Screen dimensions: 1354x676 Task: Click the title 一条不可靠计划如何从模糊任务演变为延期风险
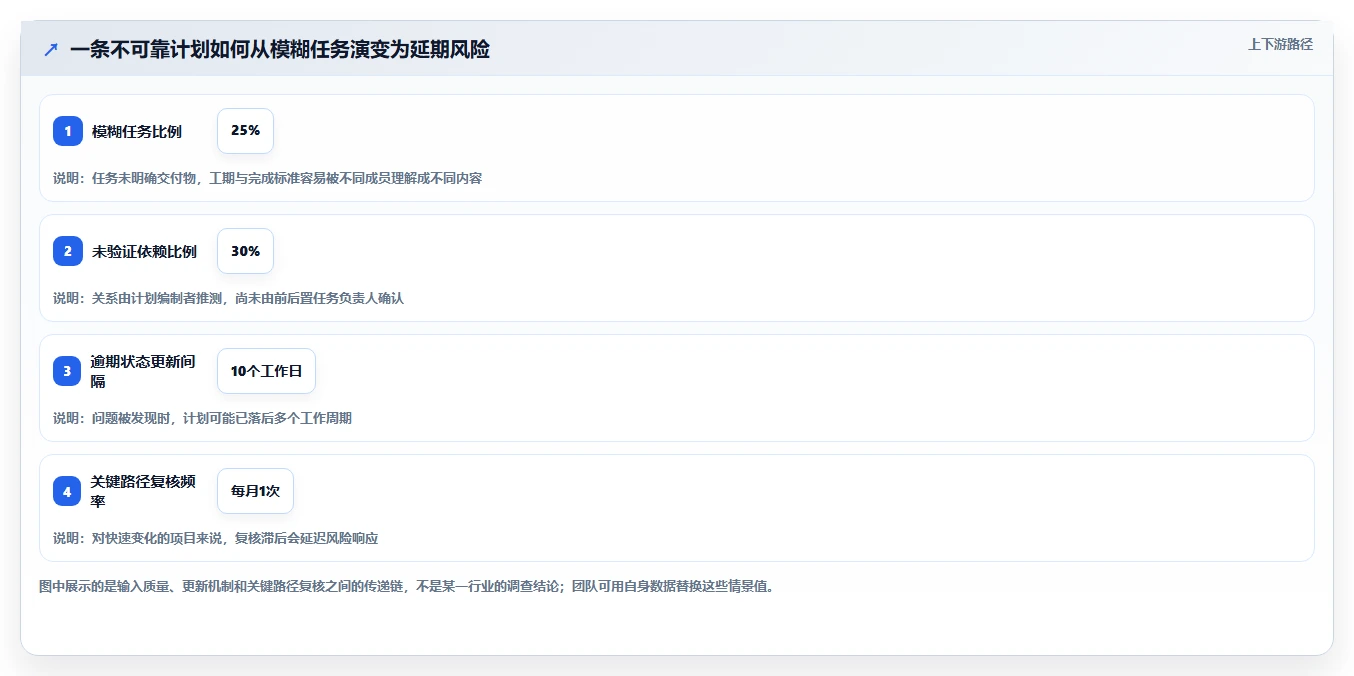(280, 50)
